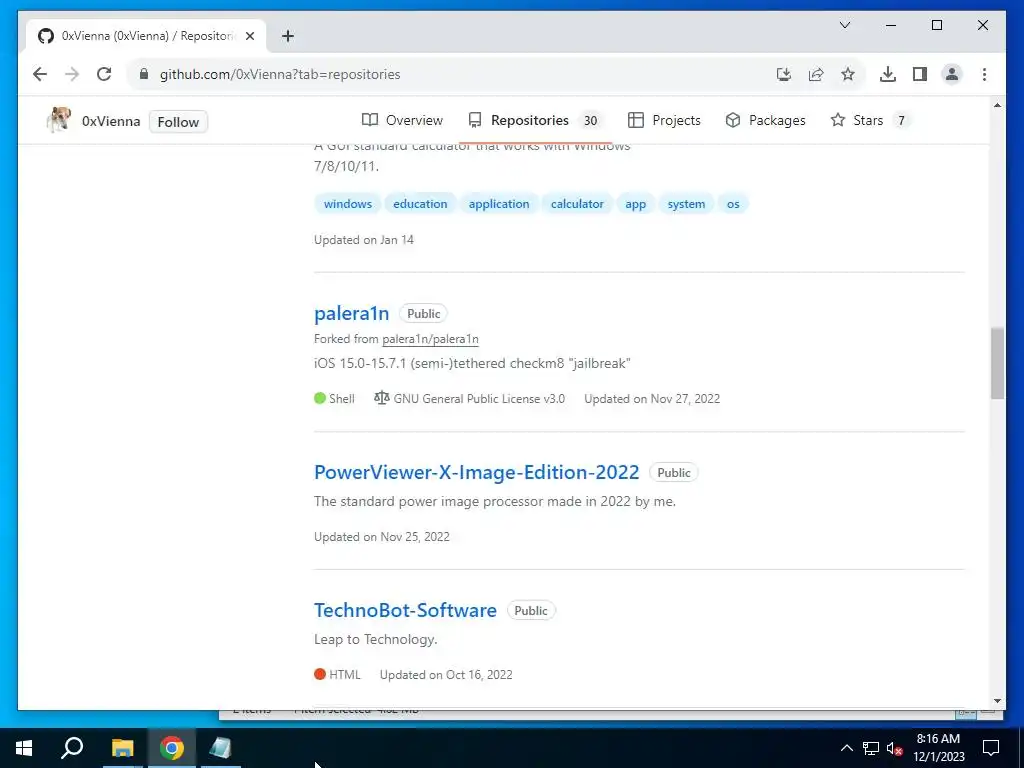Screen dimensions: 1024x768
Task: Open the Packages tab
Action: 765,120
